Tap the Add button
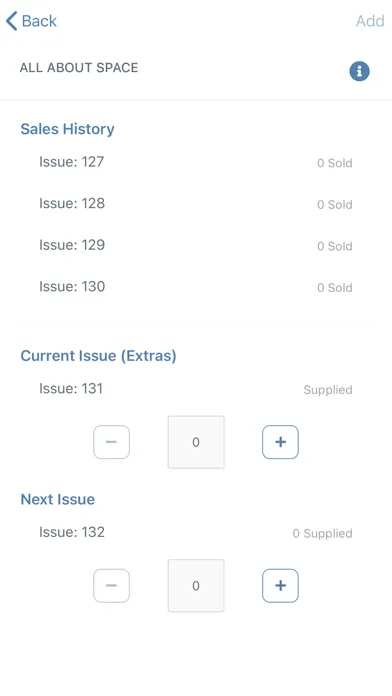 pyautogui.click(x=370, y=21)
